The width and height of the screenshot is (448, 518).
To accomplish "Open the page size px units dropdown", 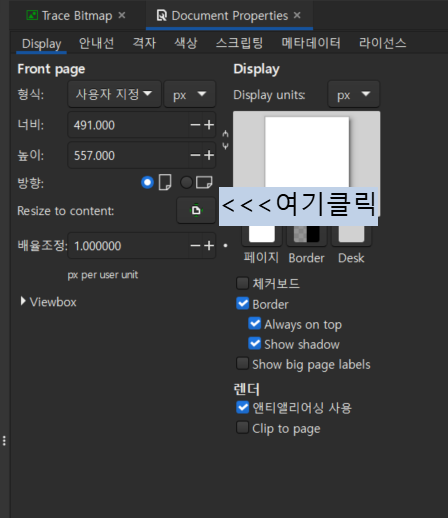I will 190,94.
